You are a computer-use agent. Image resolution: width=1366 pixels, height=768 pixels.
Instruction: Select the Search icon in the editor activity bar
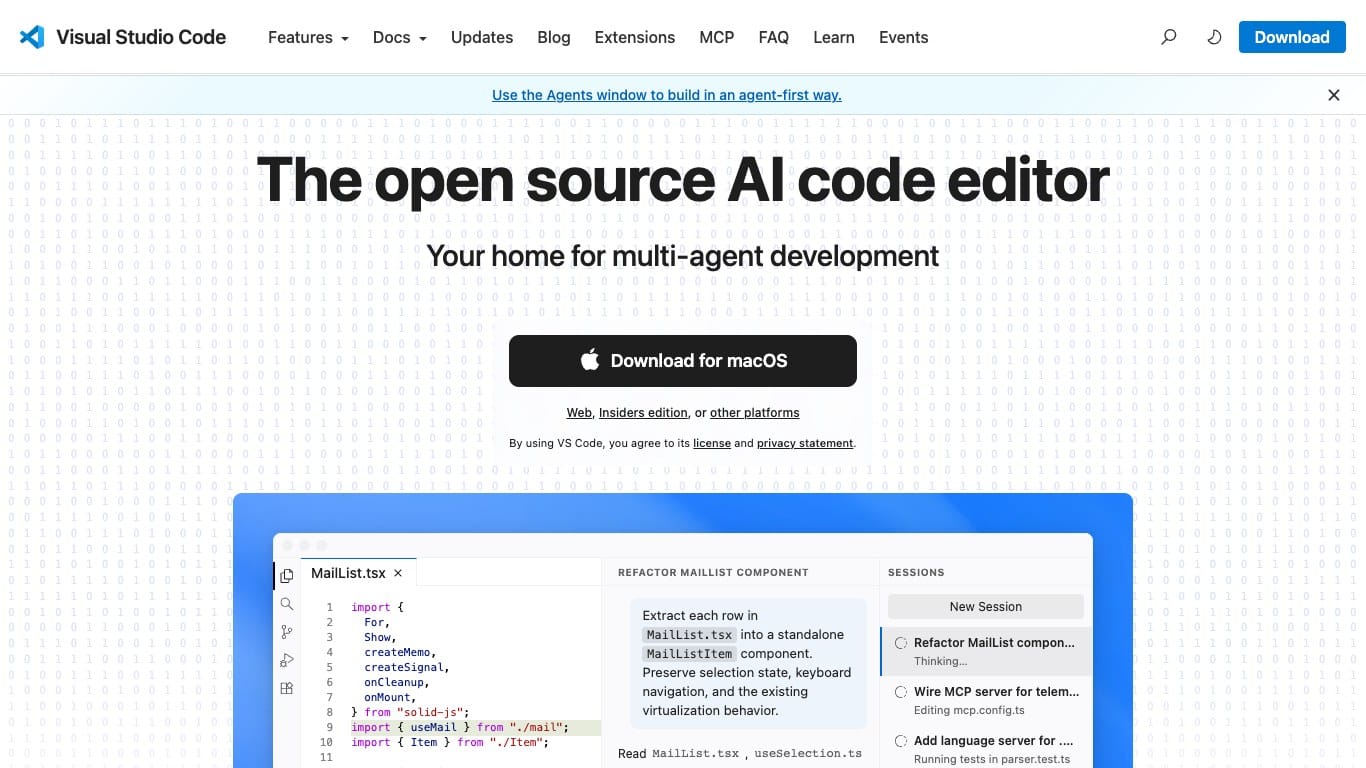287,604
